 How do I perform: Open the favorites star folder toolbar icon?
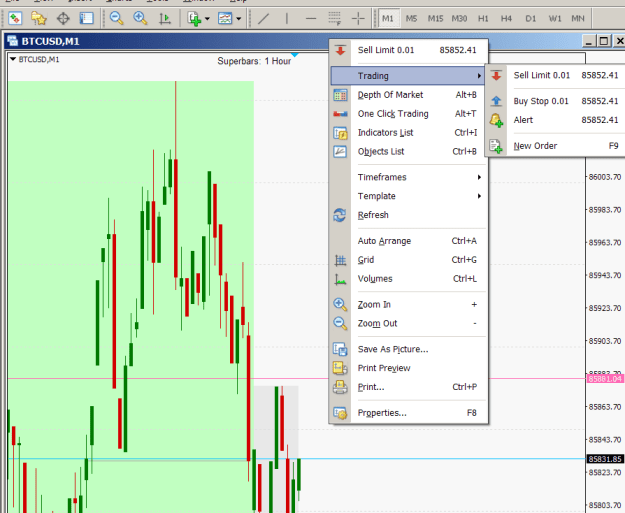(x=39, y=18)
